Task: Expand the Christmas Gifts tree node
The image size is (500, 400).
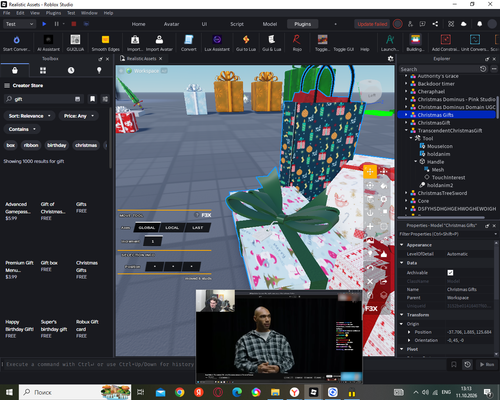Action: pyautogui.click(x=406, y=115)
